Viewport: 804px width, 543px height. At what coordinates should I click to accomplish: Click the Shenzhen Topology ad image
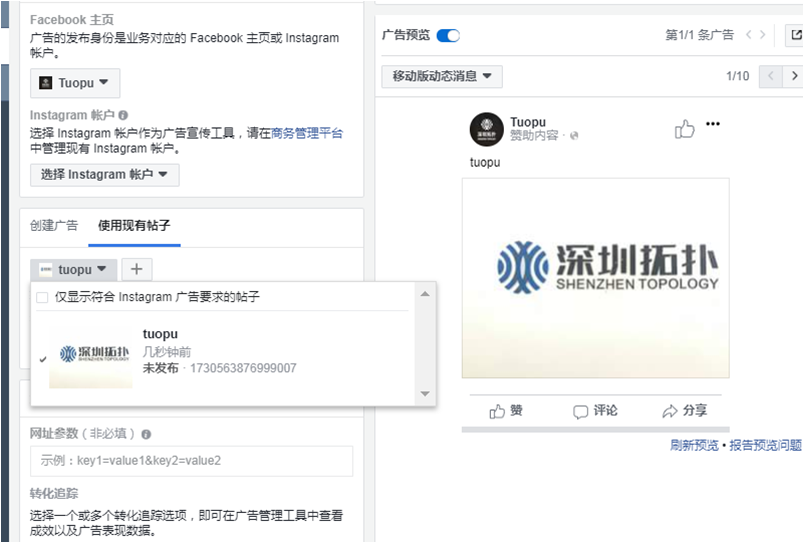595,278
